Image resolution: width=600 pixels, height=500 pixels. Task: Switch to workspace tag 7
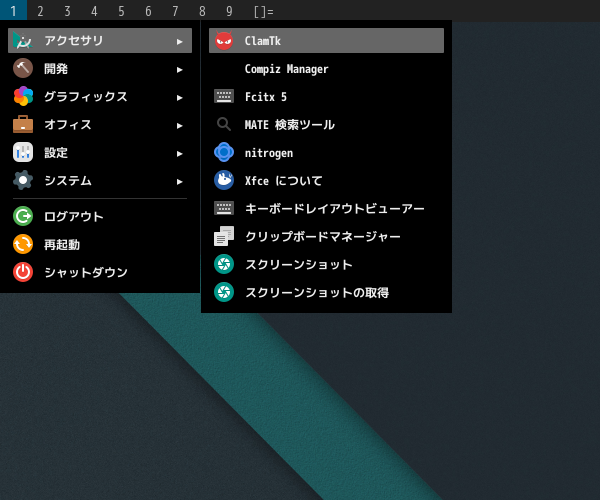click(175, 11)
